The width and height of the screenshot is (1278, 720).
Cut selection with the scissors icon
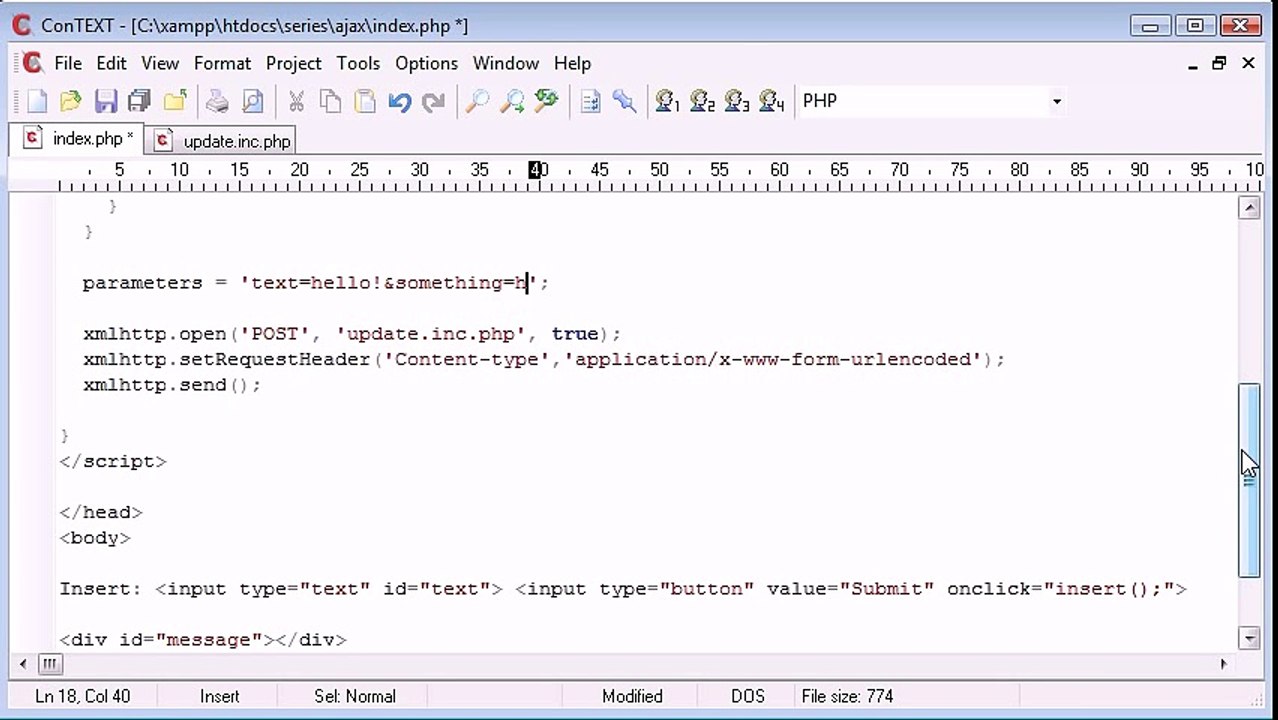click(296, 101)
